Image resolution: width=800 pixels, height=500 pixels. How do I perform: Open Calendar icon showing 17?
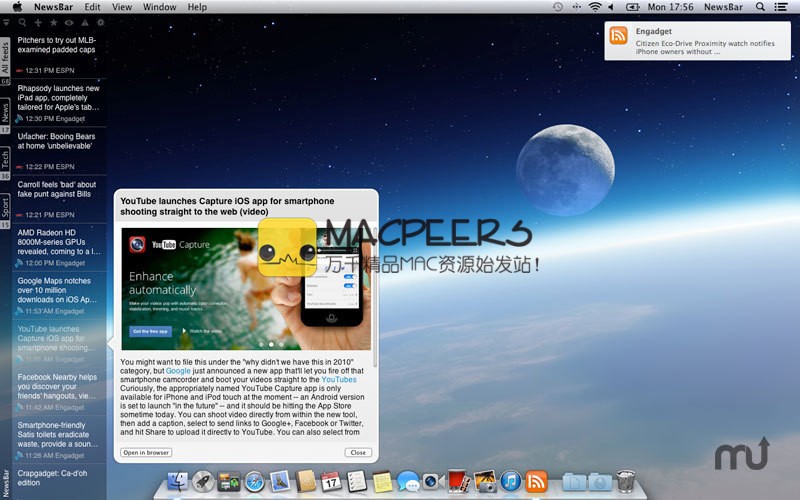click(x=331, y=481)
